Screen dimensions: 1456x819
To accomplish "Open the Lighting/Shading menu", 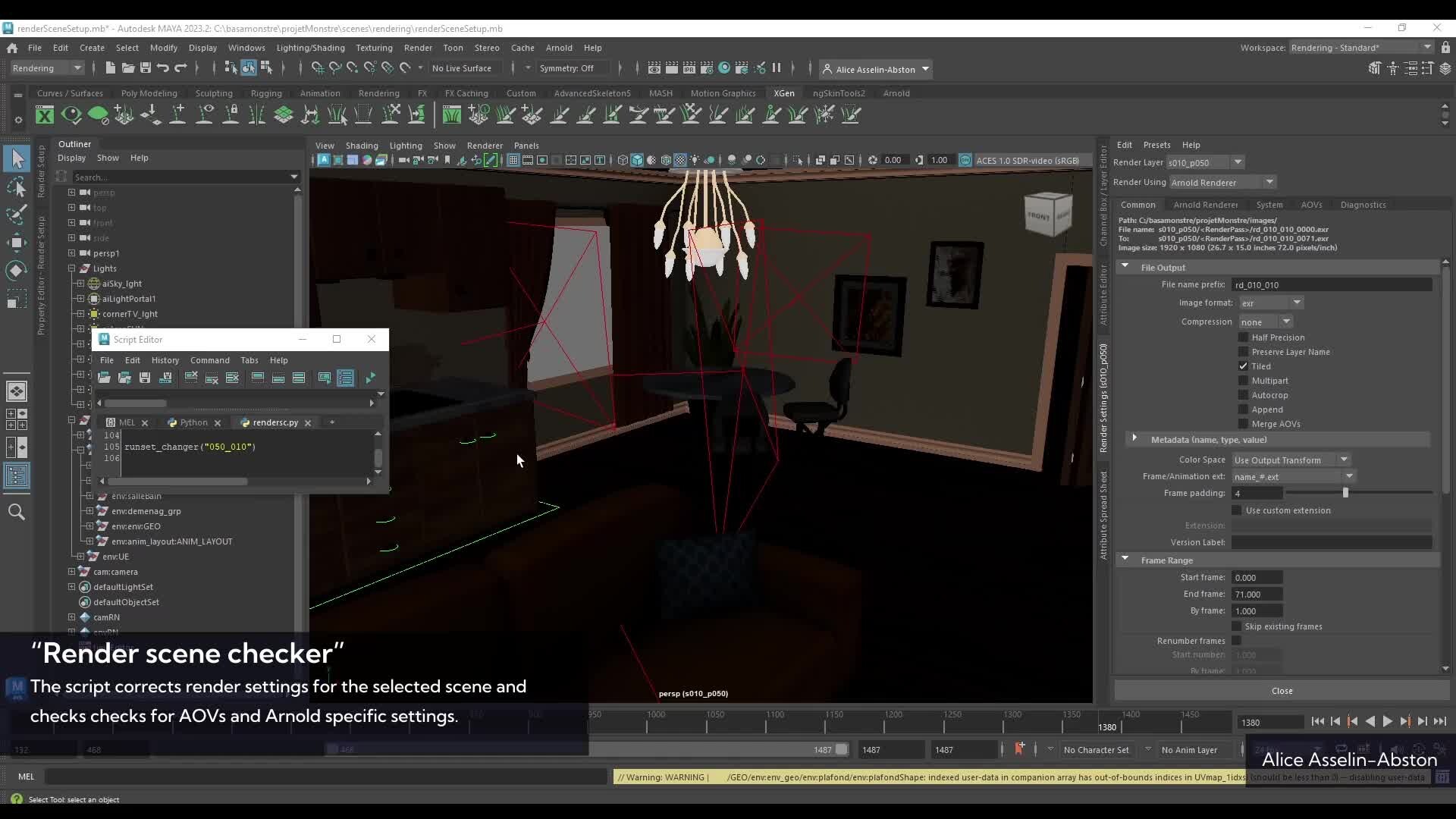I will [x=311, y=47].
